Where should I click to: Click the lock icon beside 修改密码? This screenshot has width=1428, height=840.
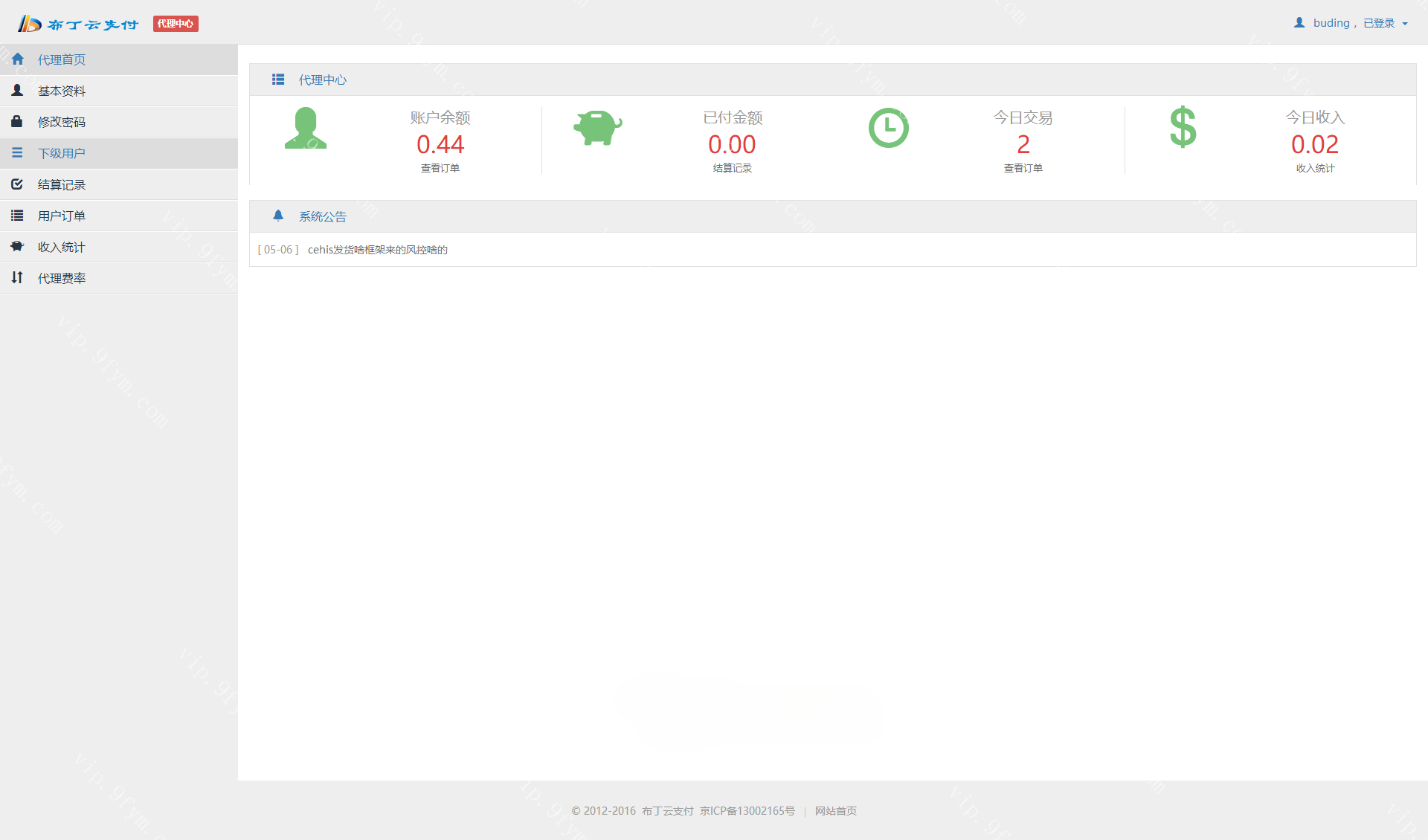coord(17,121)
